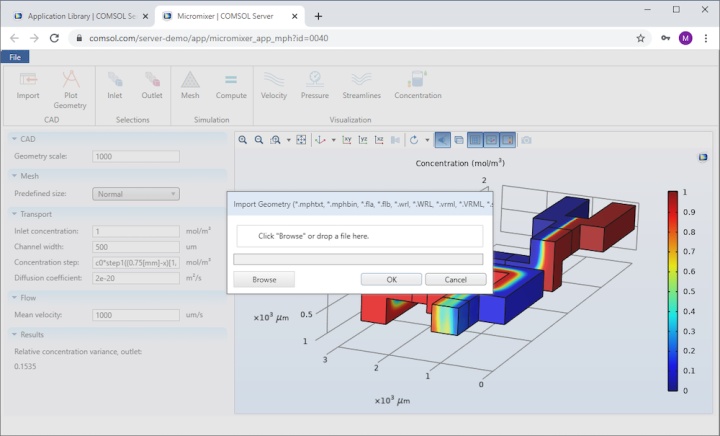Click the COMSOL logo in graphics corner

[x=703, y=157]
